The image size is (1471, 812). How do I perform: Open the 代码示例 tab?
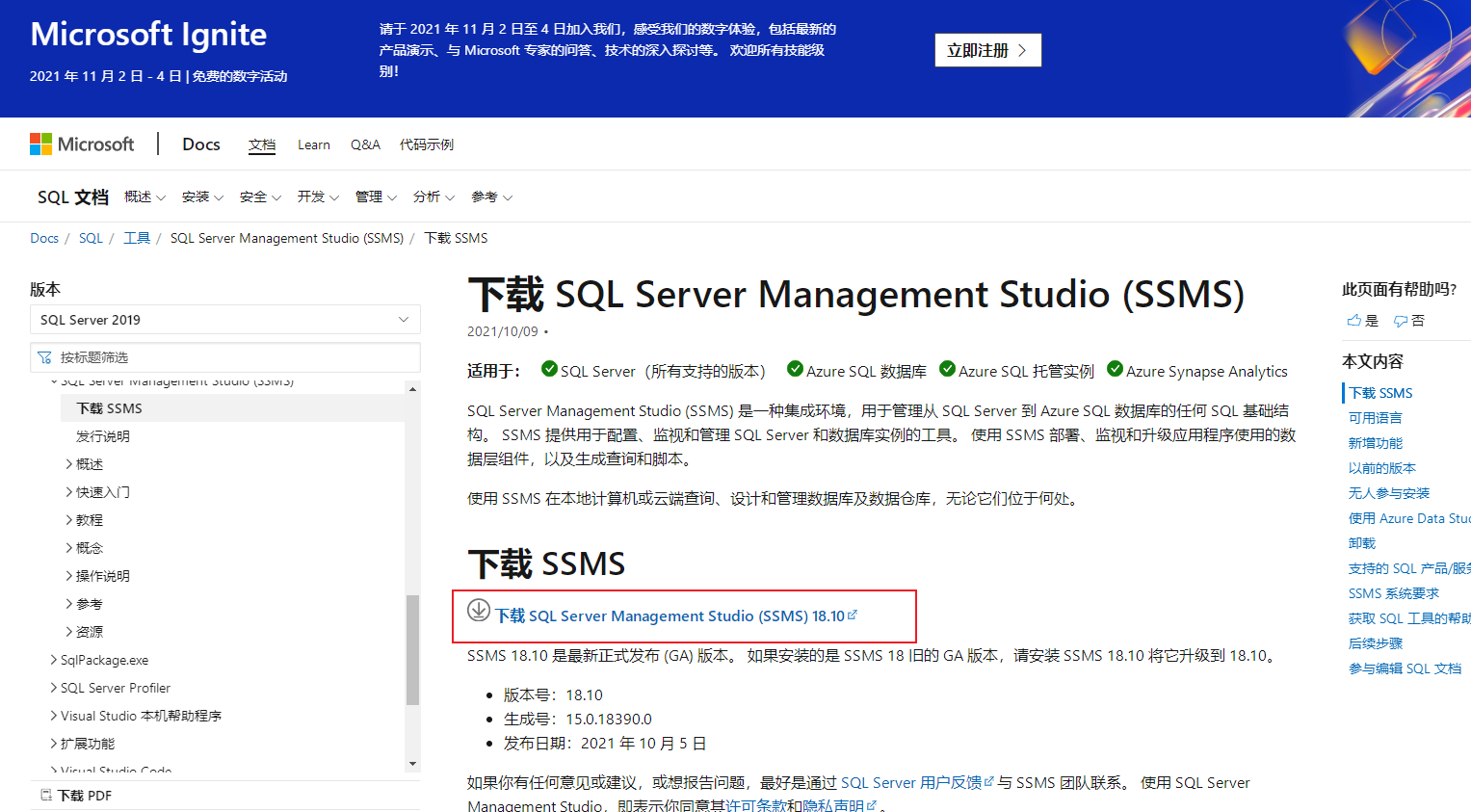(427, 145)
